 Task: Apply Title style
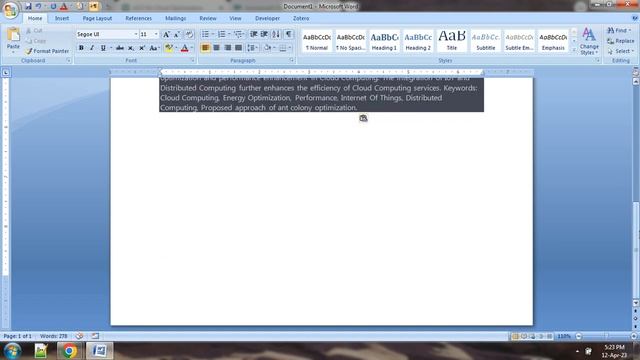click(x=452, y=41)
